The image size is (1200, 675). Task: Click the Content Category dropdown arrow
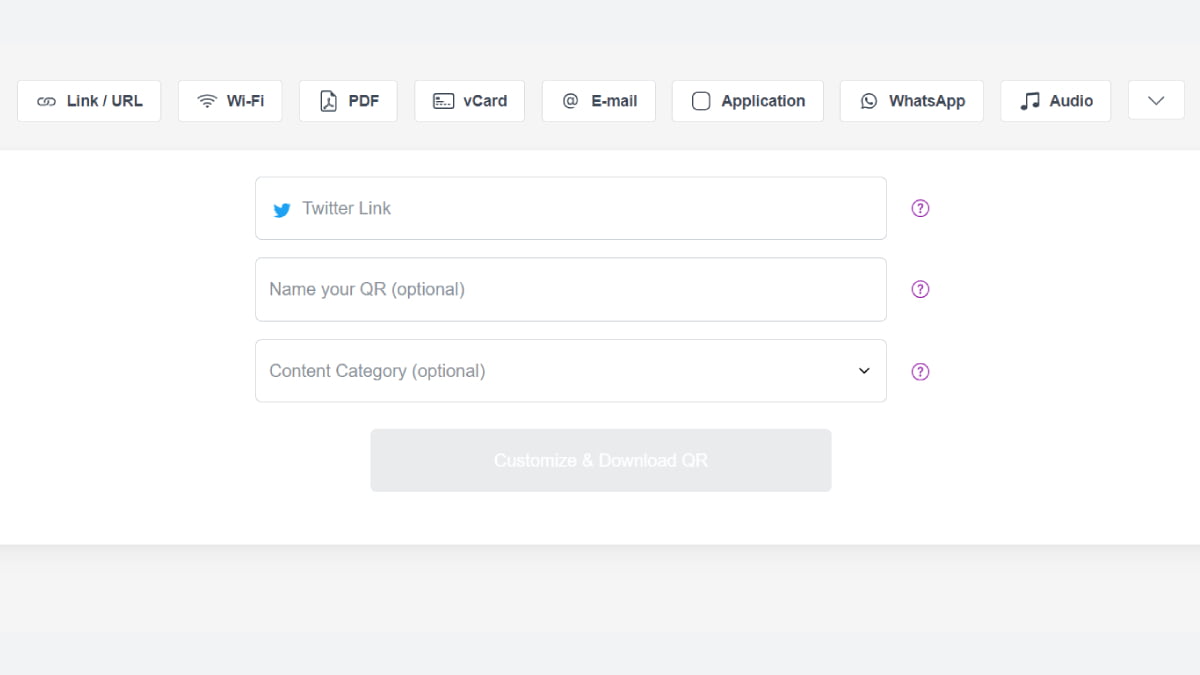(x=864, y=371)
